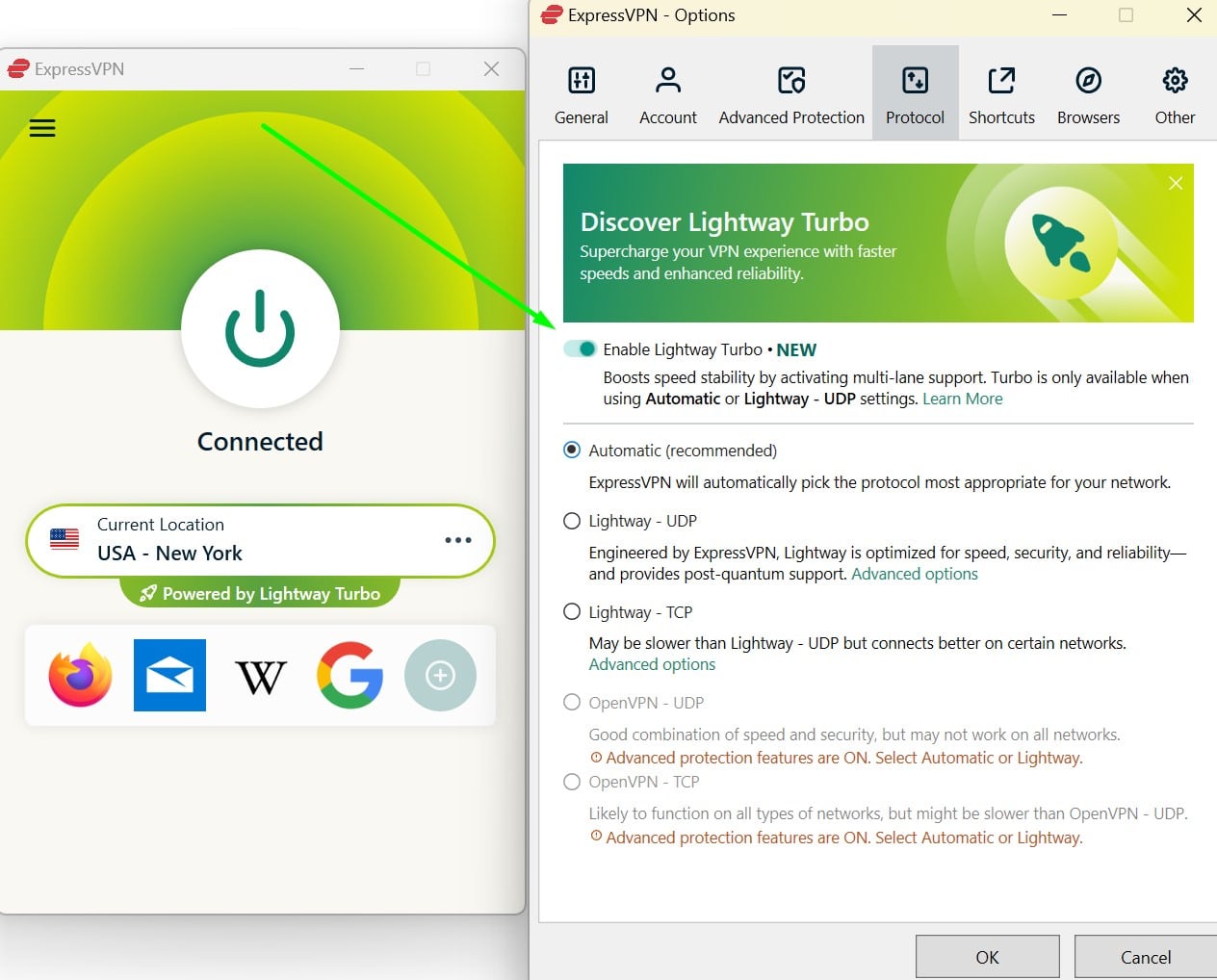Image resolution: width=1217 pixels, height=980 pixels.
Task: Click the Powered by Lightway Turbo badge
Action: pos(260,593)
